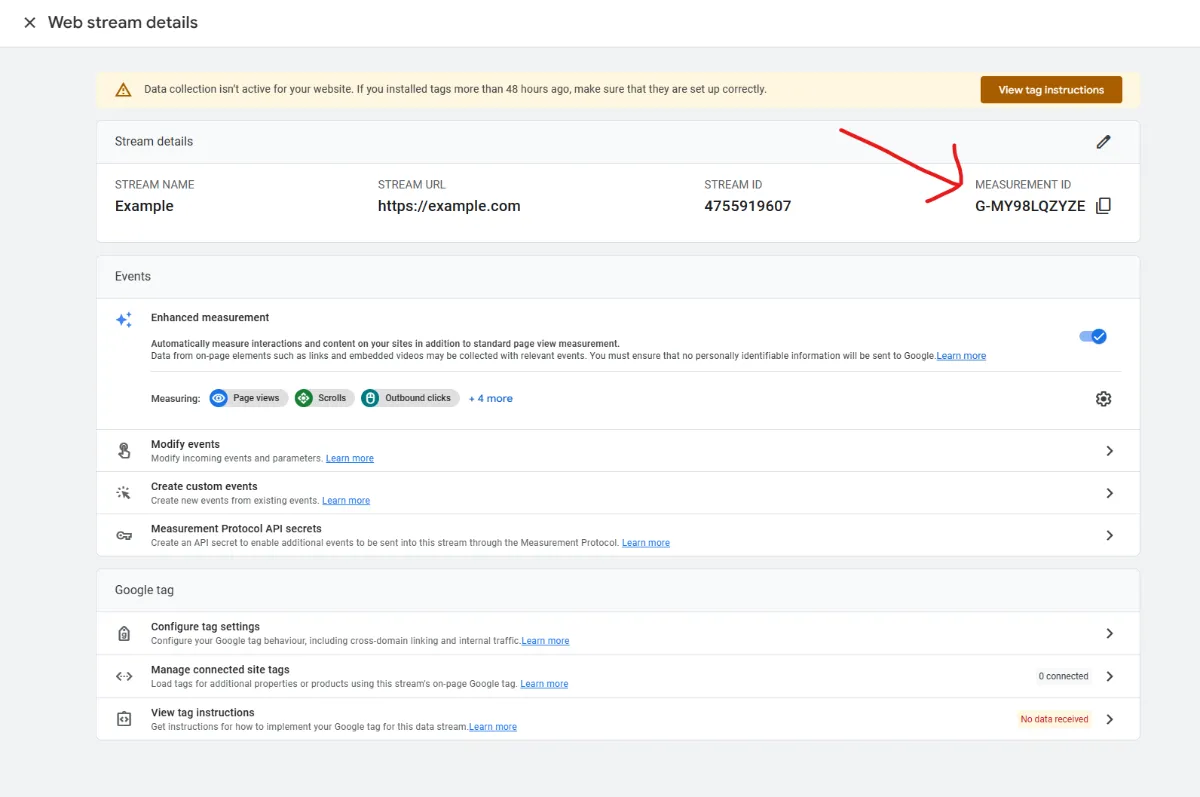Viewport: 1200px width, 797px height.
Task: Click the Manage connected site tags code icon
Action: (x=124, y=676)
